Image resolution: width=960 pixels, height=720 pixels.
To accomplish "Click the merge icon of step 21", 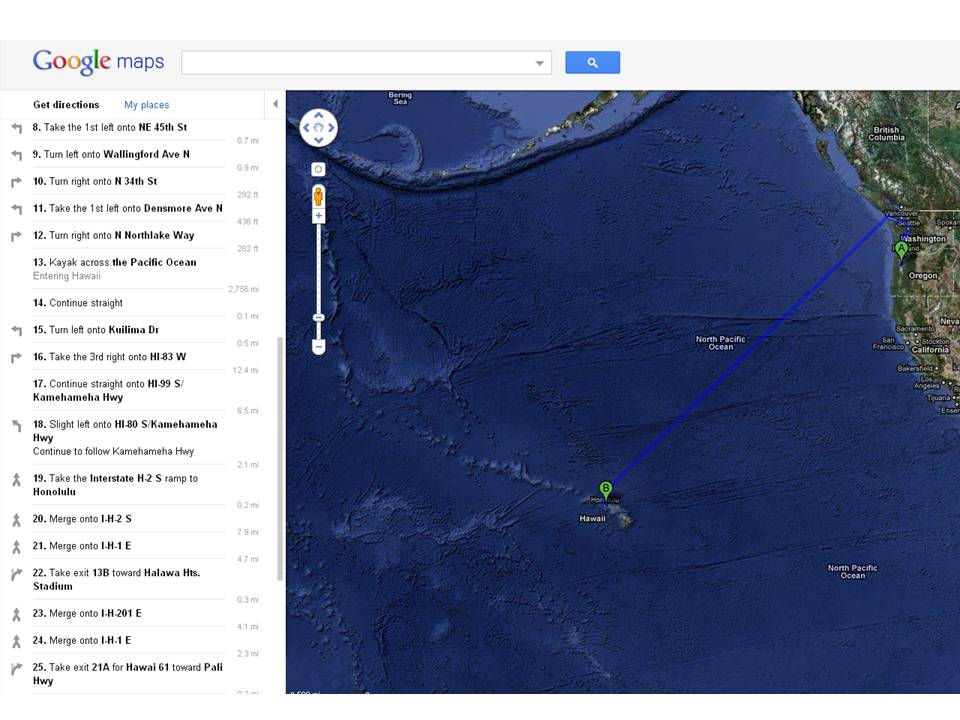I will tap(17, 547).
